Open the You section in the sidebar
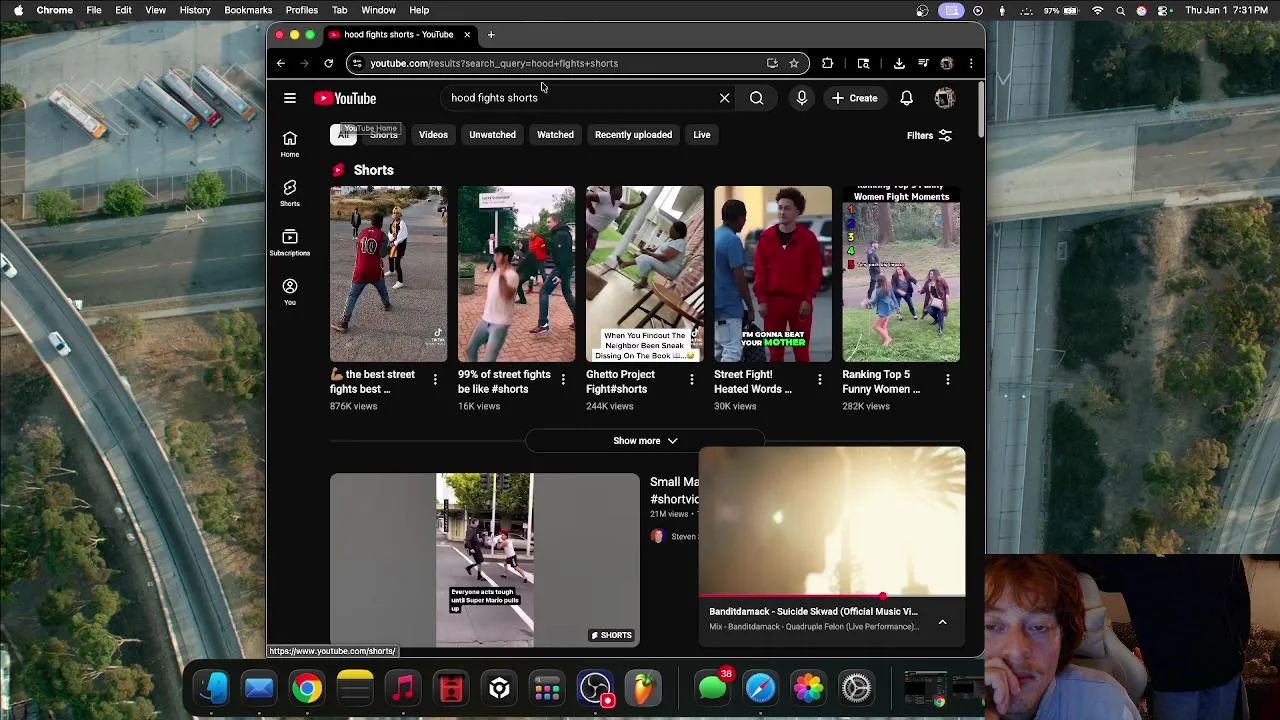The width and height of the screenshot is (1280, 720). pos(289,291)
